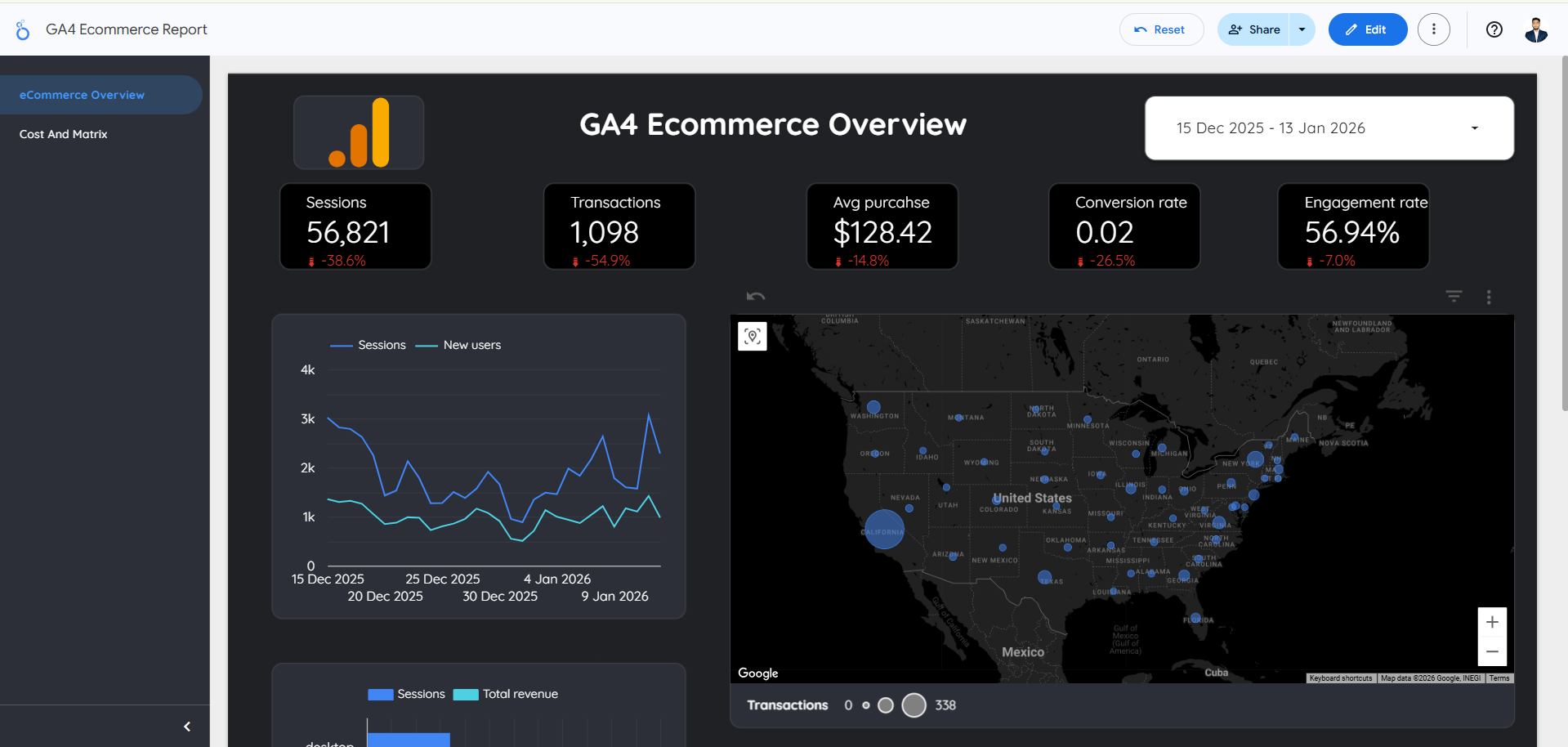Click the map undo arrow icon
Screen dimensions: 1568x747
point(756,296)
